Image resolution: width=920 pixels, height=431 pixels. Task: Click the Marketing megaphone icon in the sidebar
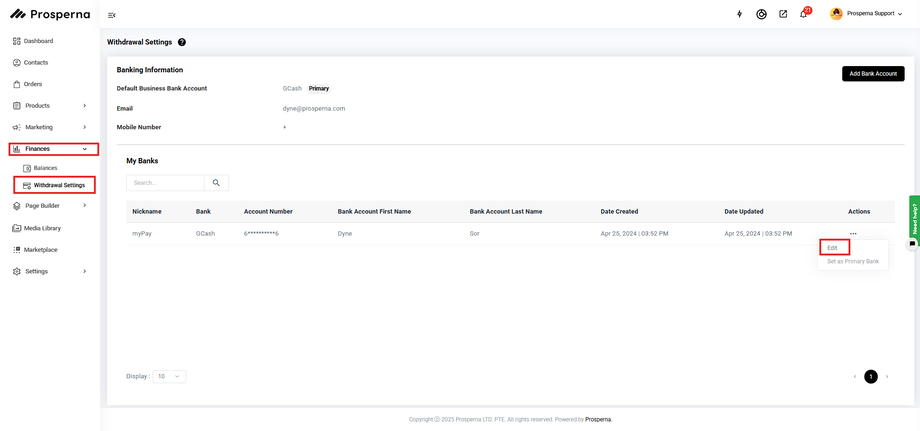16,127
